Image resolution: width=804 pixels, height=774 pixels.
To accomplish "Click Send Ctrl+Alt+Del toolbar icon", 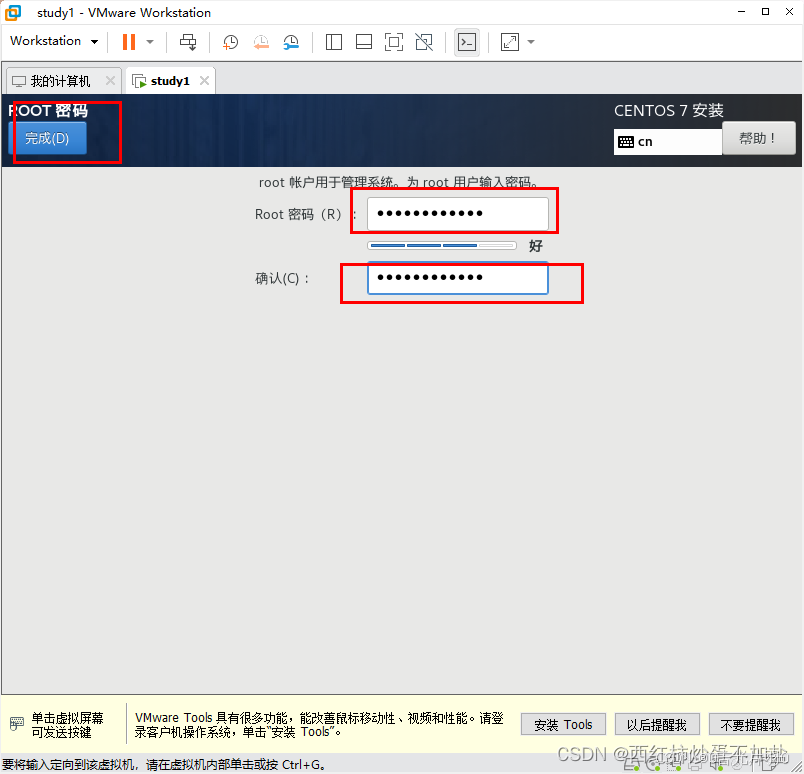I will (188, 42).
